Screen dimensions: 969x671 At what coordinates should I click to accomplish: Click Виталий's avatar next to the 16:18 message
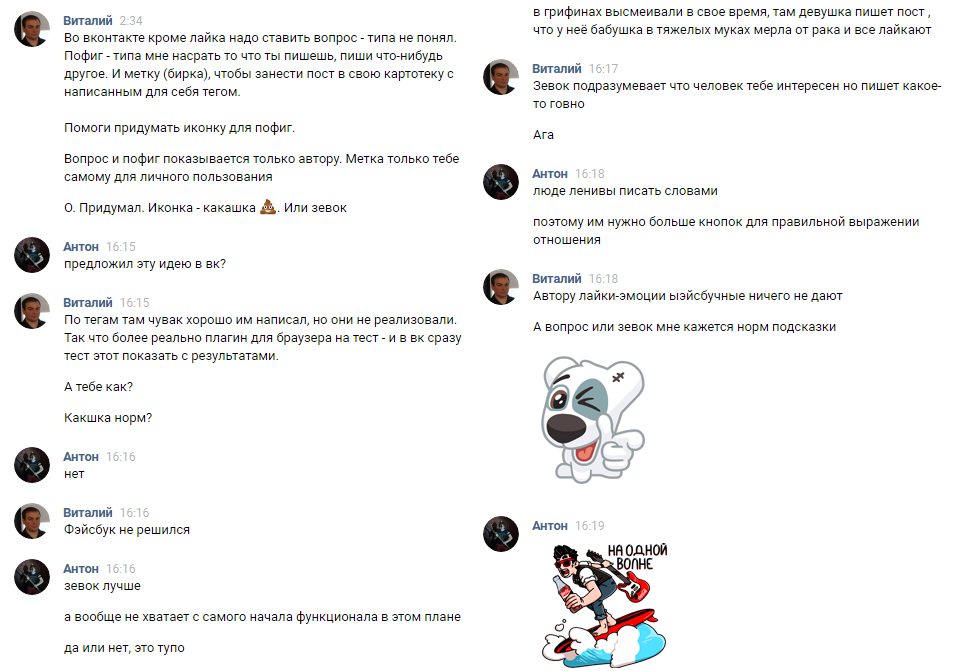(501, 287)
